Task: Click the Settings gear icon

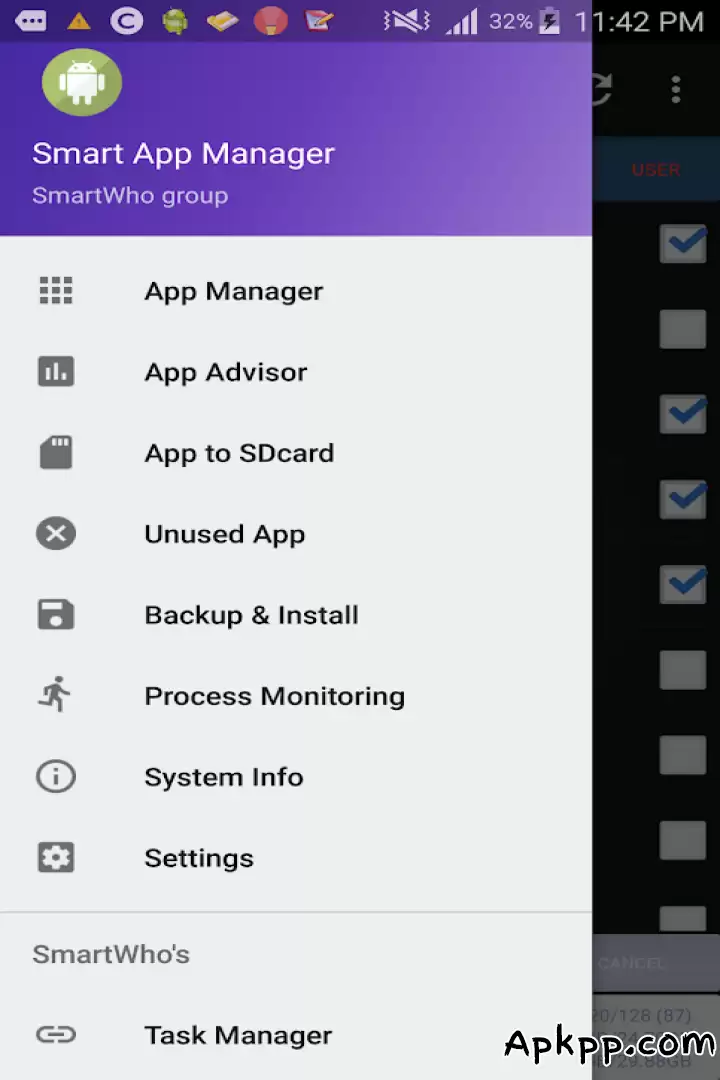Action: point(56,858)
